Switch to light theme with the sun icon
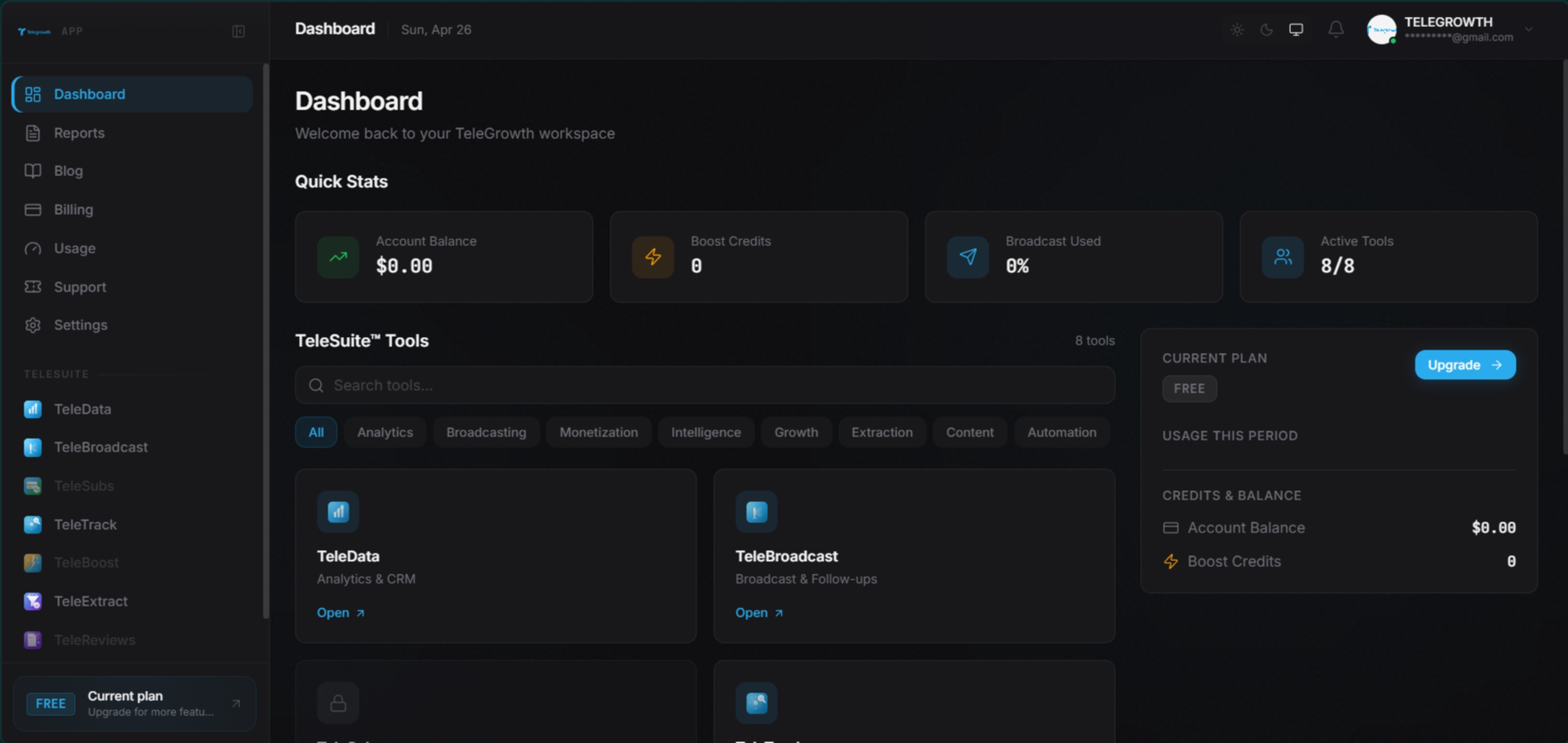The image size is (1568, 743). [x=1236, y=29]
